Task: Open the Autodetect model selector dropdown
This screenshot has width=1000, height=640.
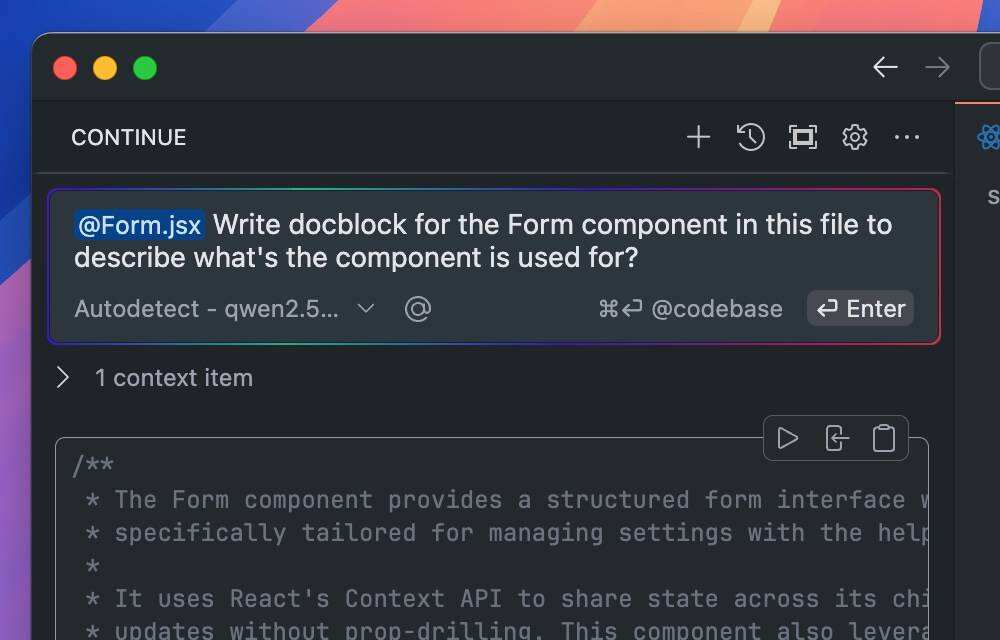Action: click(x=224, y=309)
